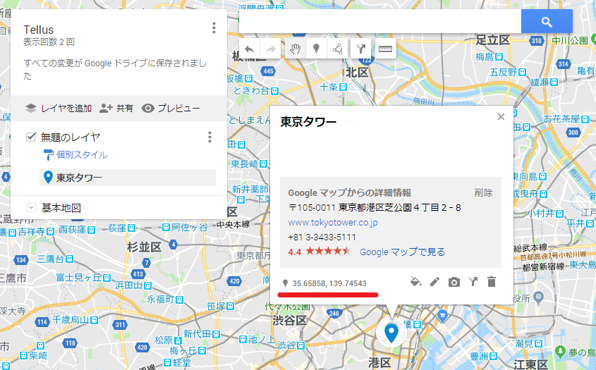Click the camera add image icon
596x370 pixels.
(454, 282)
